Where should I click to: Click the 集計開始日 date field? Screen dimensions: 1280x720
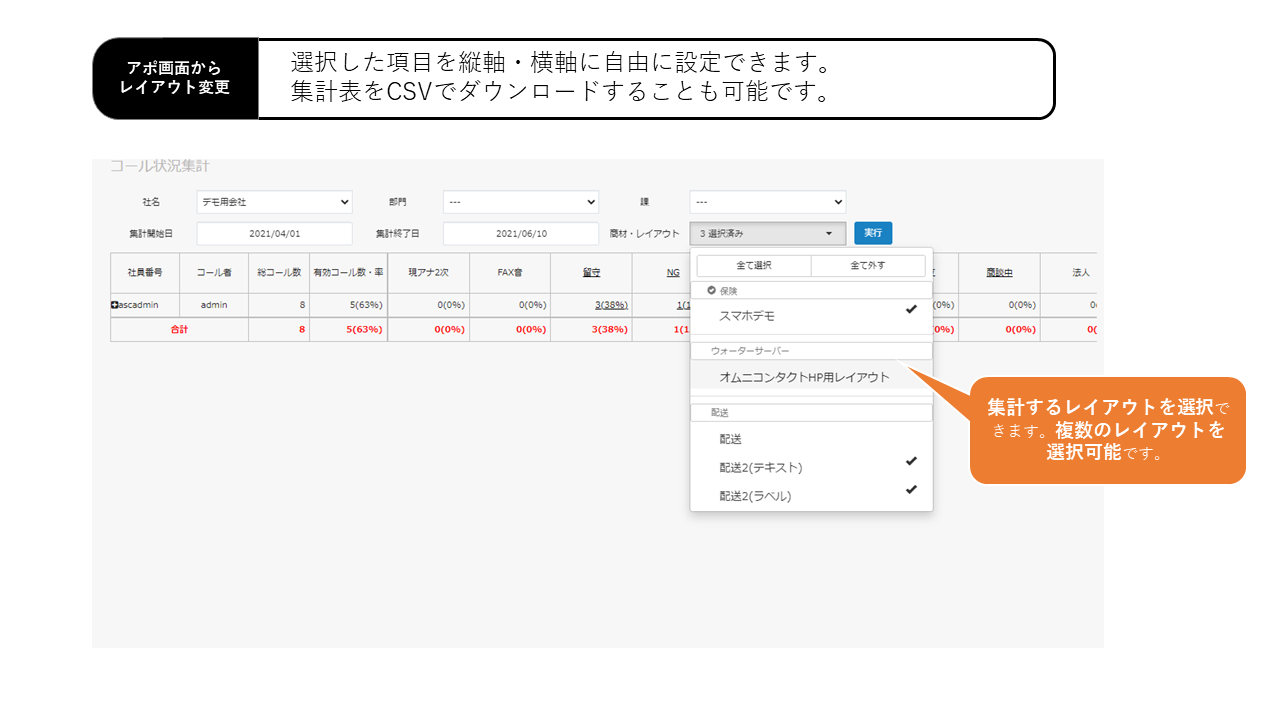pos(274,233)
